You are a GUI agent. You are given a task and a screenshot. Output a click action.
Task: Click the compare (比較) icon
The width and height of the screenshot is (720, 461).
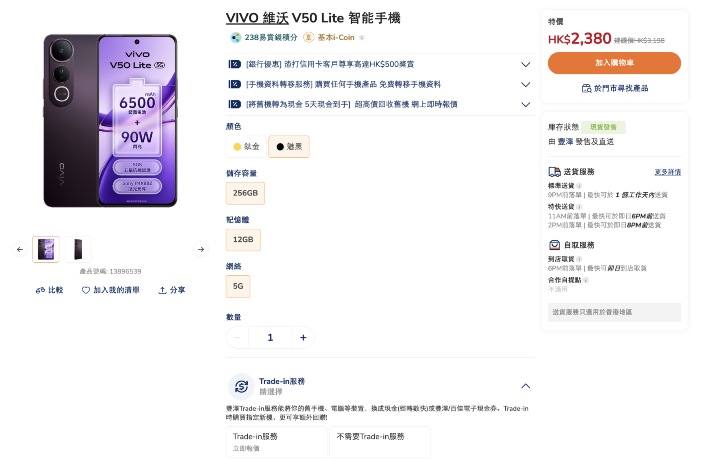pyautogui.click(x=40, y=291)
